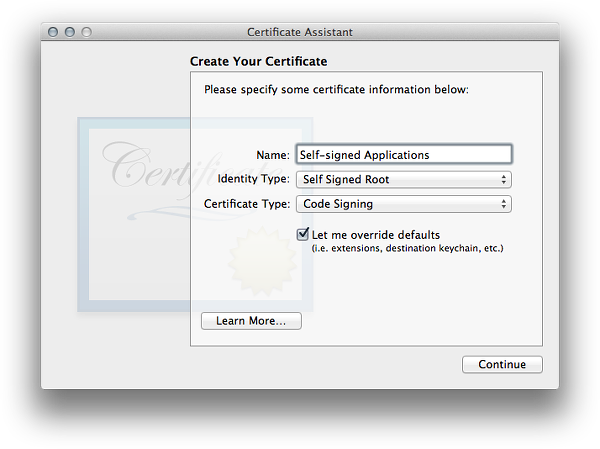Screen dimensions: 600x449
Task: Click the arrows on Self Signed Root popup
Action: point(503,180)
